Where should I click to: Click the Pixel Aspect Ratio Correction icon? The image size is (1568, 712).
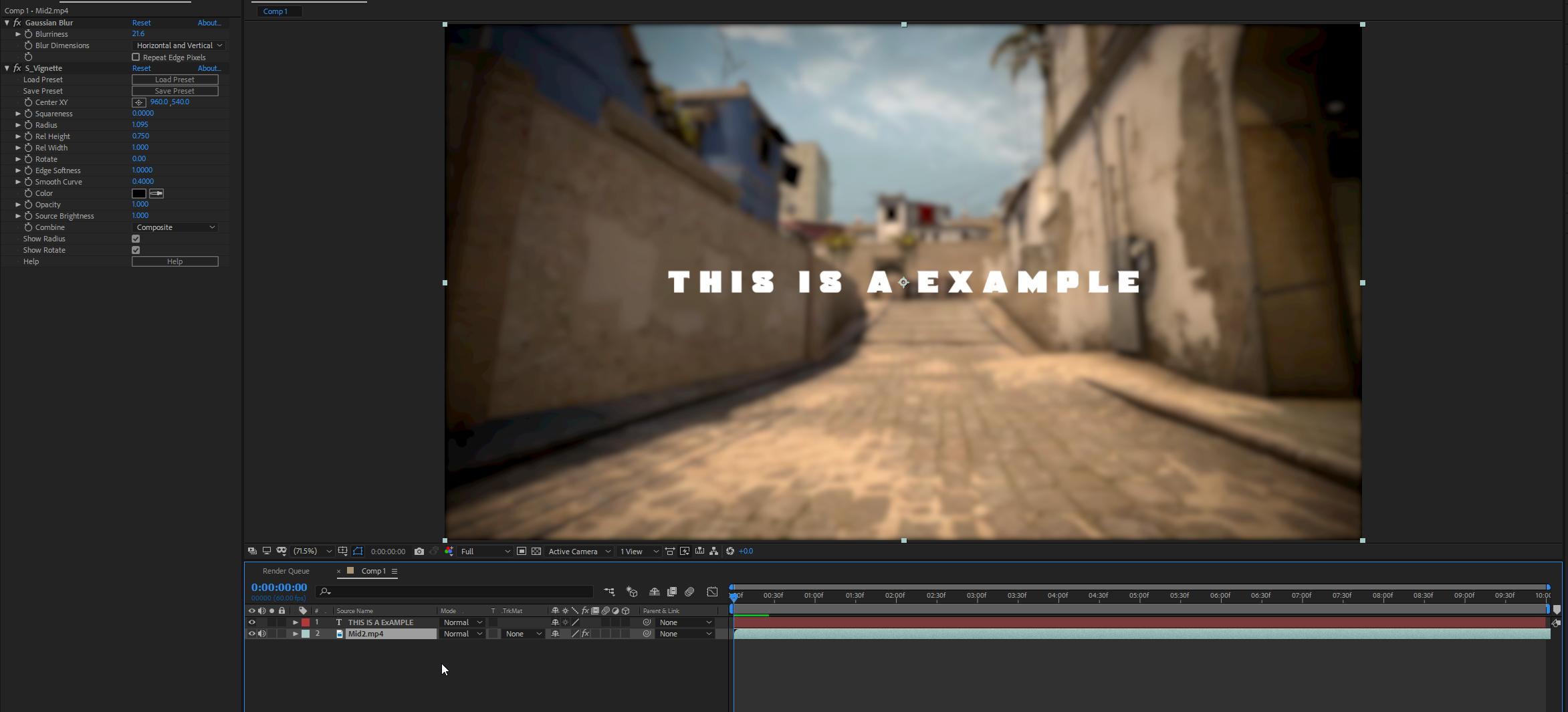point(670,551)
